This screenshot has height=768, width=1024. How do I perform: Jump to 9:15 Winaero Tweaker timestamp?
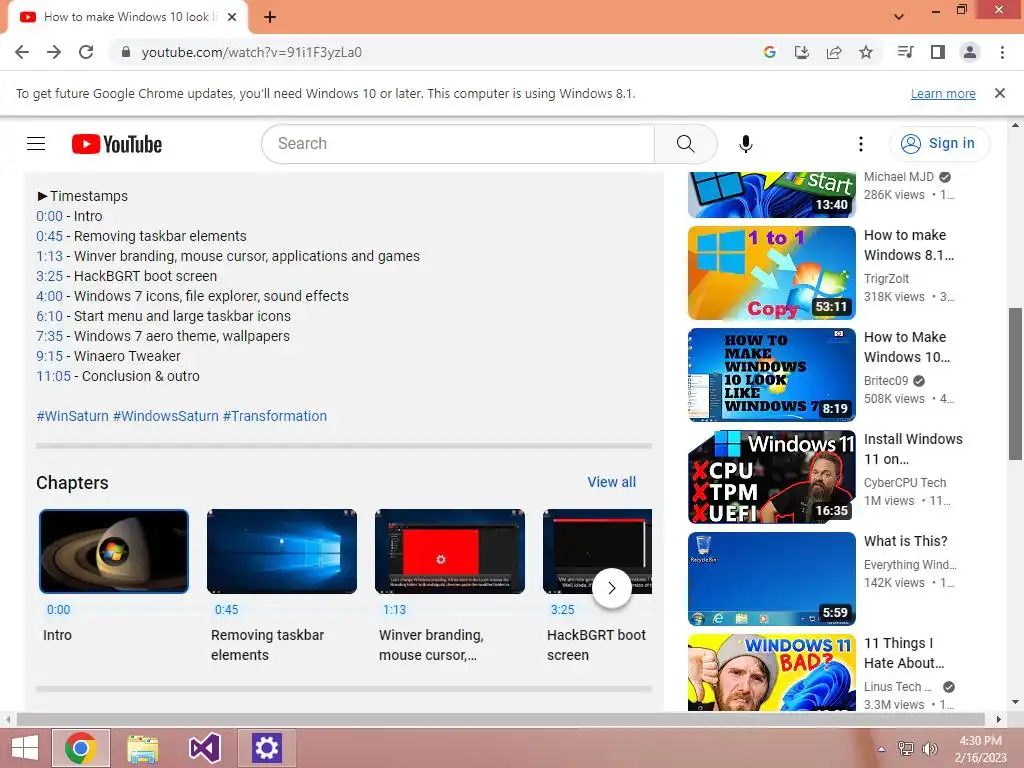pyautogui.click(x=50, y=357)
